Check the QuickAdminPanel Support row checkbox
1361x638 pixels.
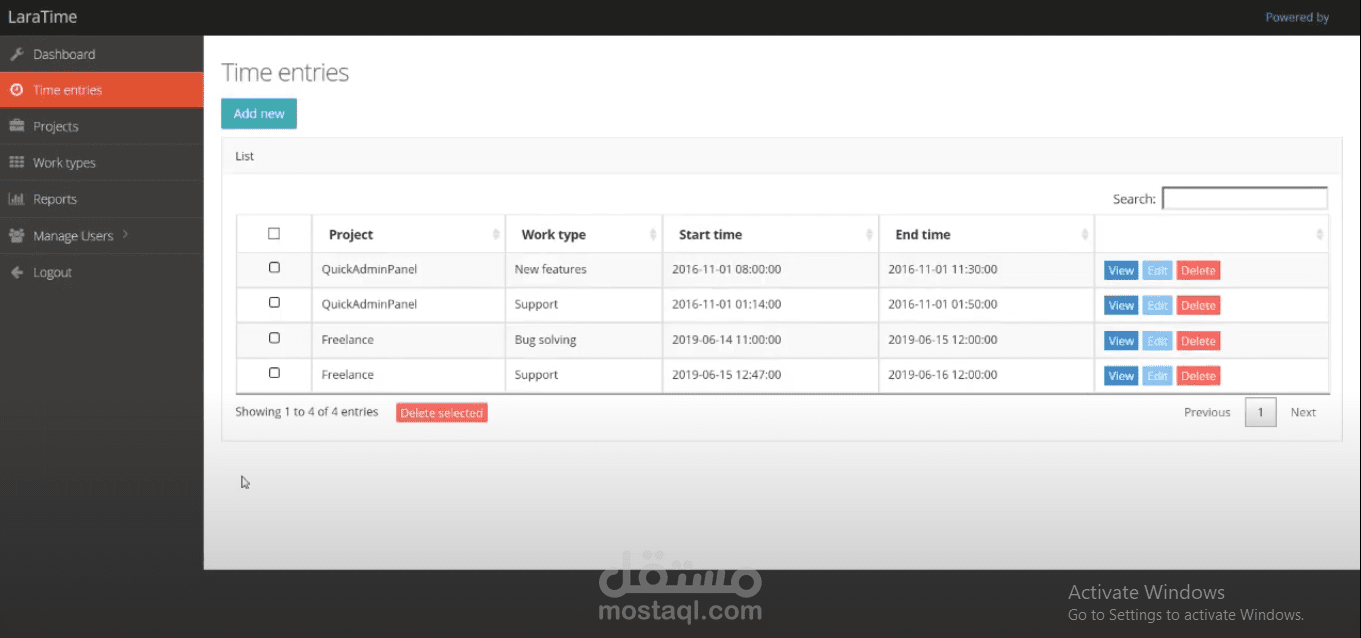pyautogui.click(x=275, y=303)
